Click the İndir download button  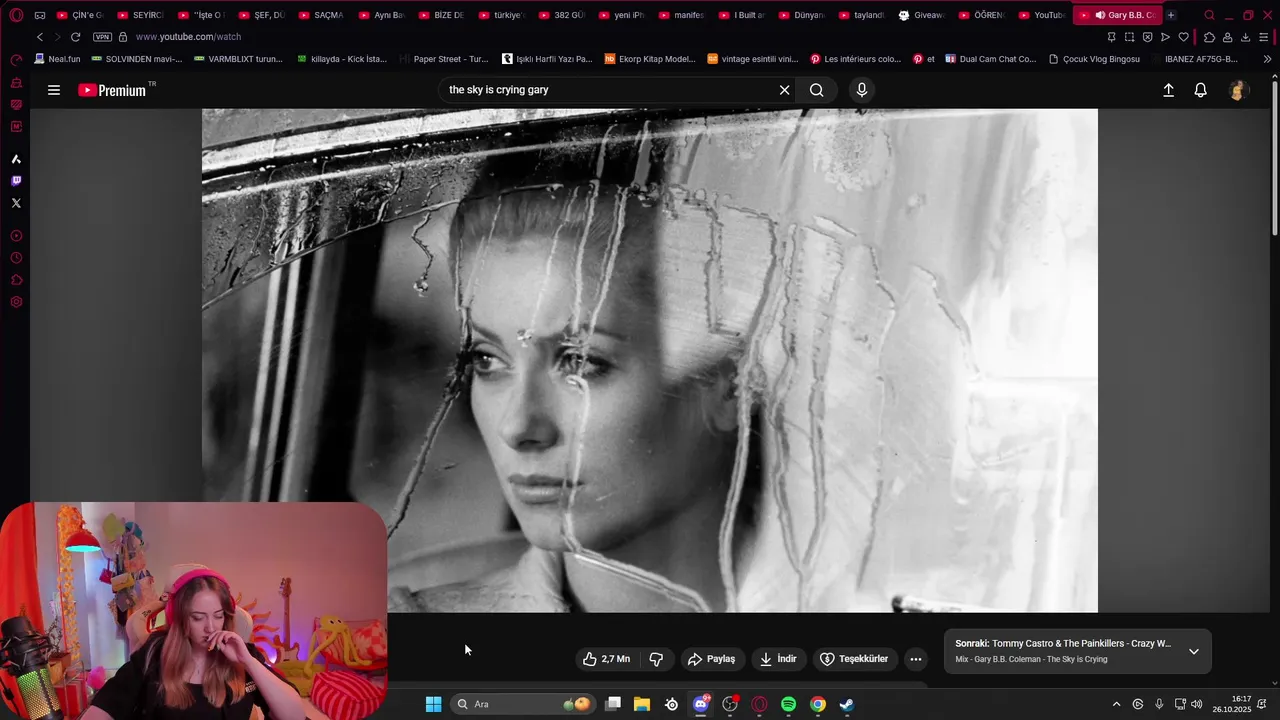pos(778,659)
